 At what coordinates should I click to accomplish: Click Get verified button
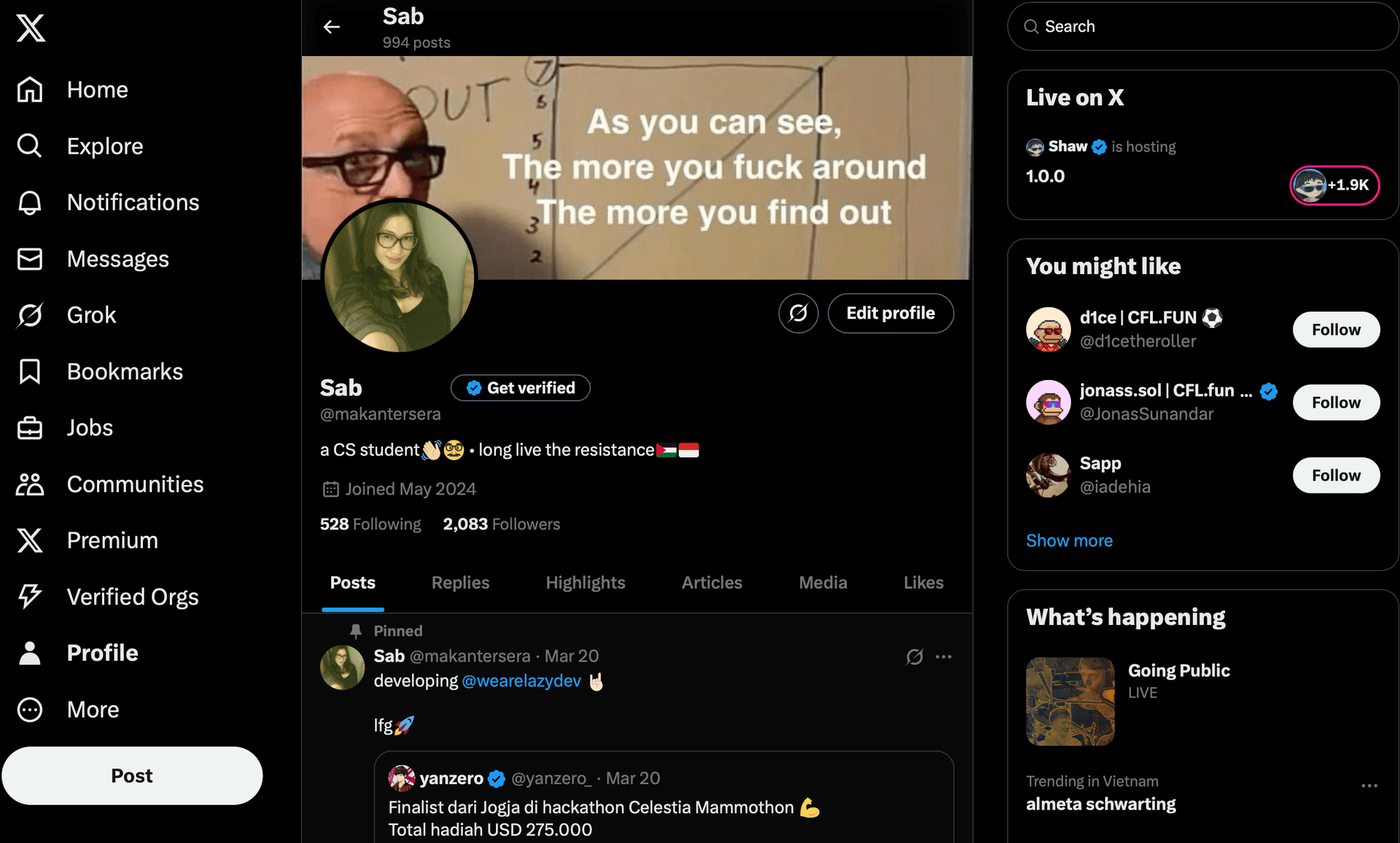coord(521,388)
